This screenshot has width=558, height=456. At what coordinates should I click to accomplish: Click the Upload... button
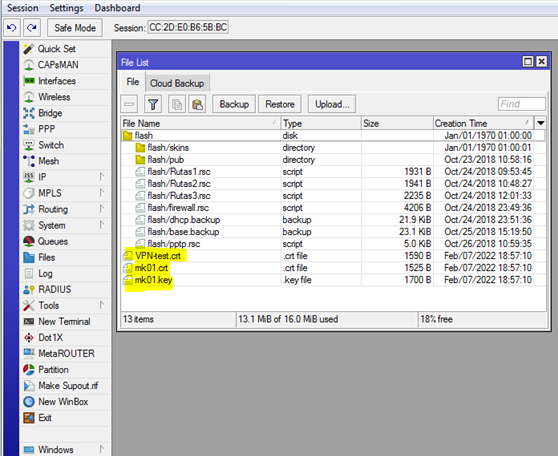point(332,104)
